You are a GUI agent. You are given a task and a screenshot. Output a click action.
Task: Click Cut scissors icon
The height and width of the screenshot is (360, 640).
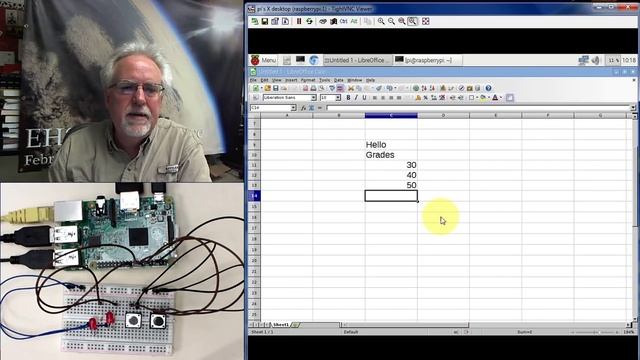(x=351, y=88)
